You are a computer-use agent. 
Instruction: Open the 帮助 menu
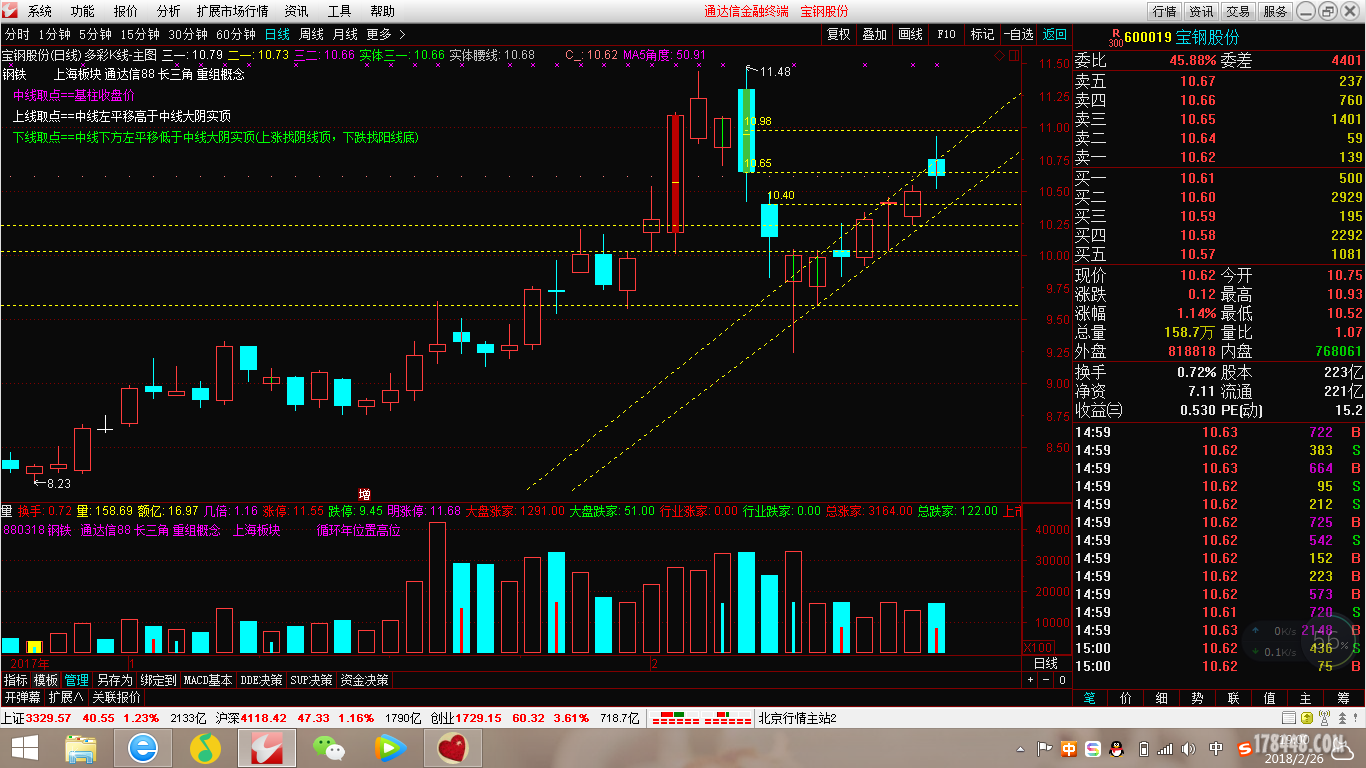coord(382,11)
